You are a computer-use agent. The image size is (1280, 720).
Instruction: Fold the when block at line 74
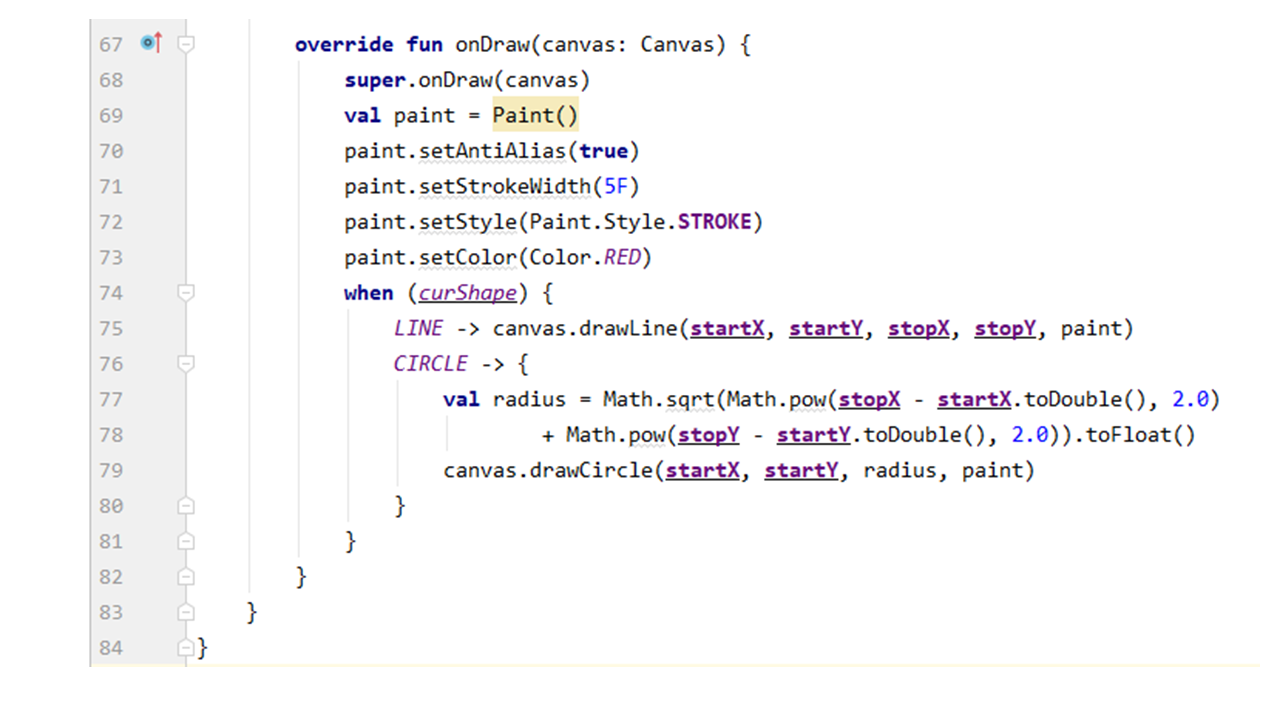click(185, 293)
